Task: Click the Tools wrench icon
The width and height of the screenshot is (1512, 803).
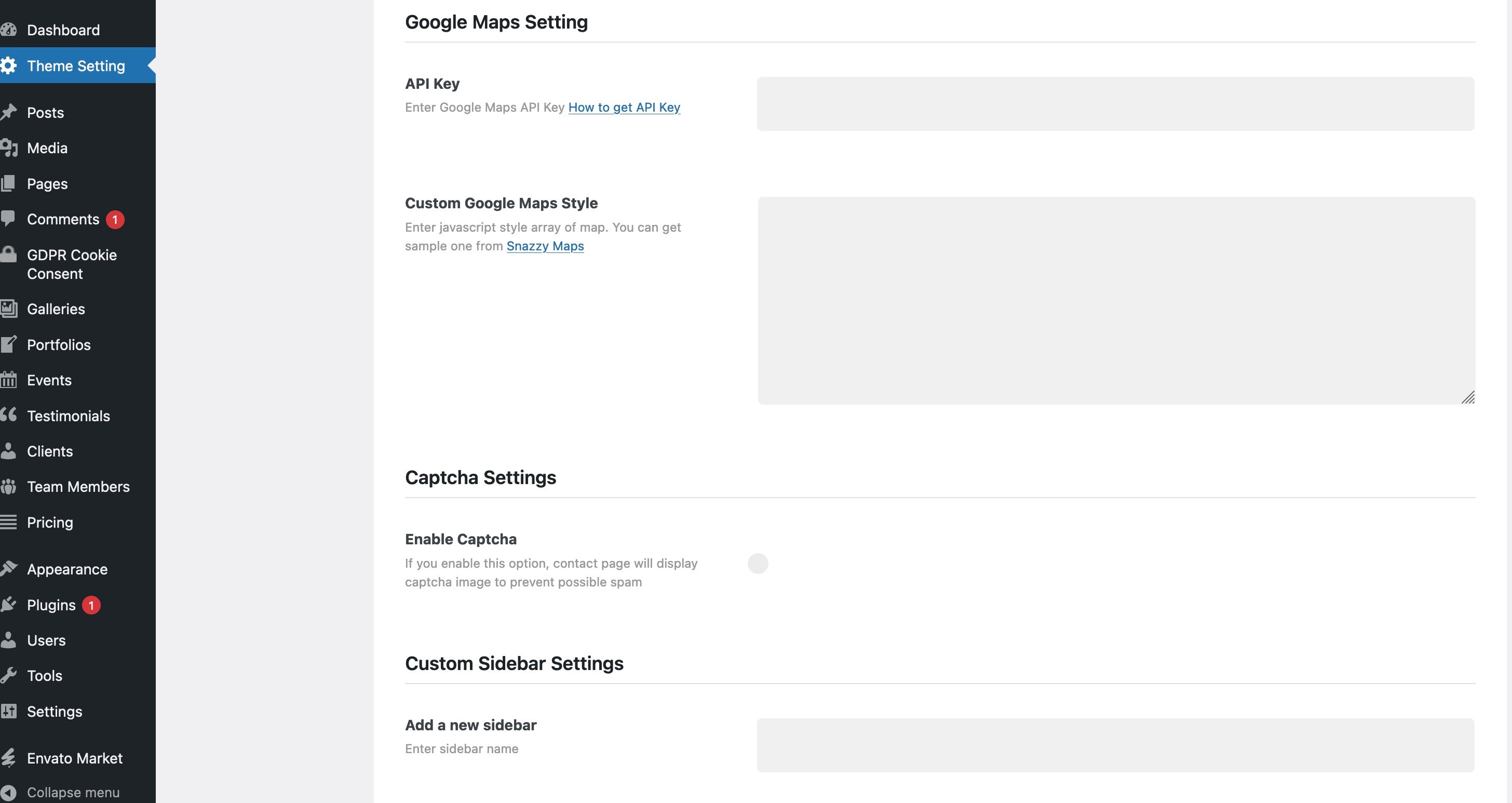Action: pos(8,676)
